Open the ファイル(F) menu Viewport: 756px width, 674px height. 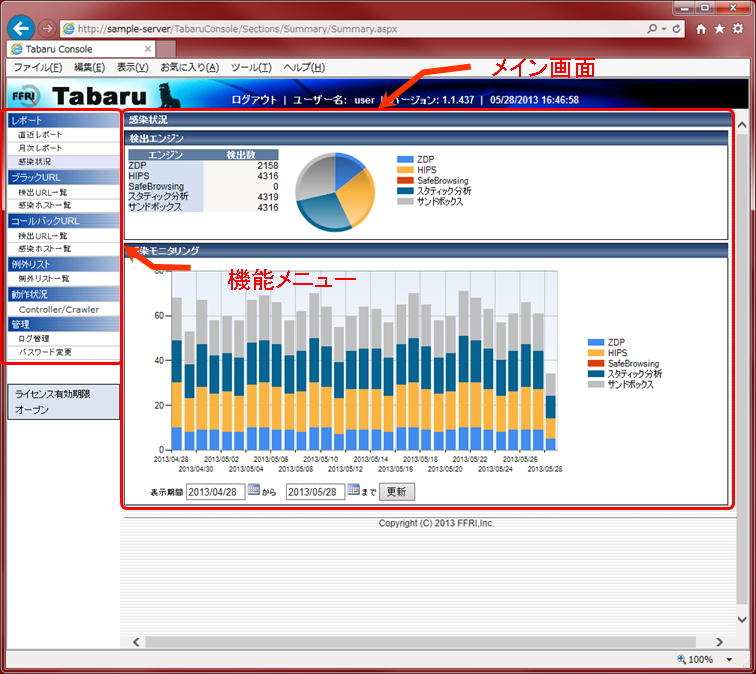point(37,67)
